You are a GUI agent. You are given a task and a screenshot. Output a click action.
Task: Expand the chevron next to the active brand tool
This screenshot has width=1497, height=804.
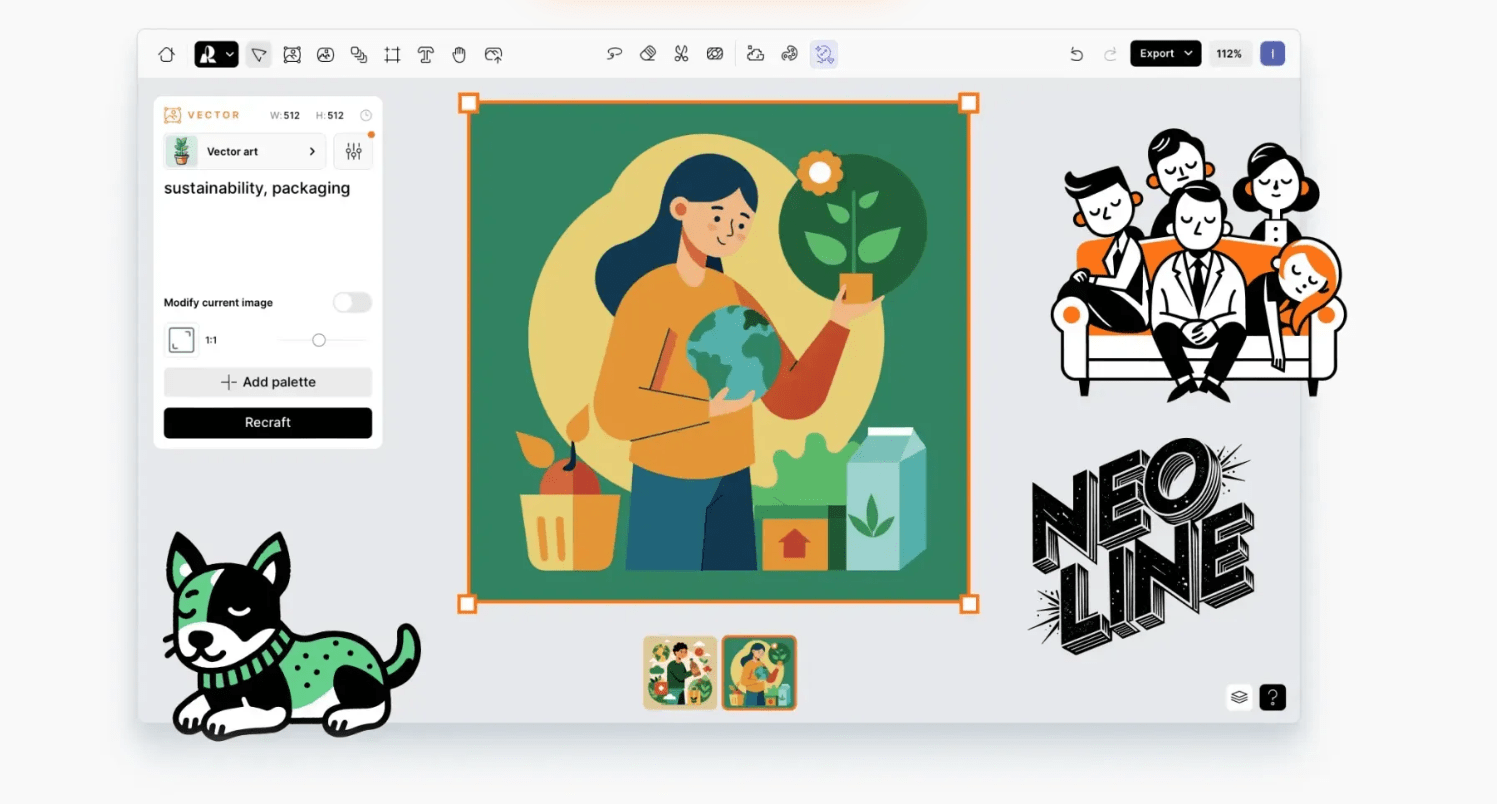click(x=230, y=55)
